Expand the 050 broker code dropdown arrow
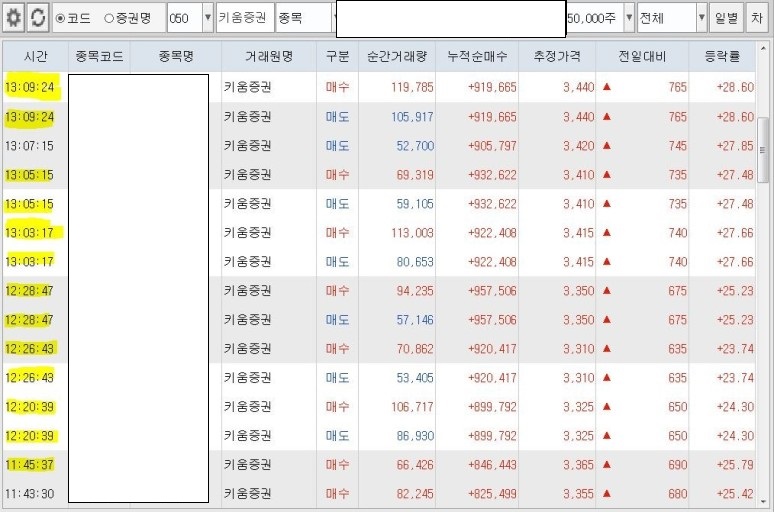This screenshot has width=774, height=512. 207,18
